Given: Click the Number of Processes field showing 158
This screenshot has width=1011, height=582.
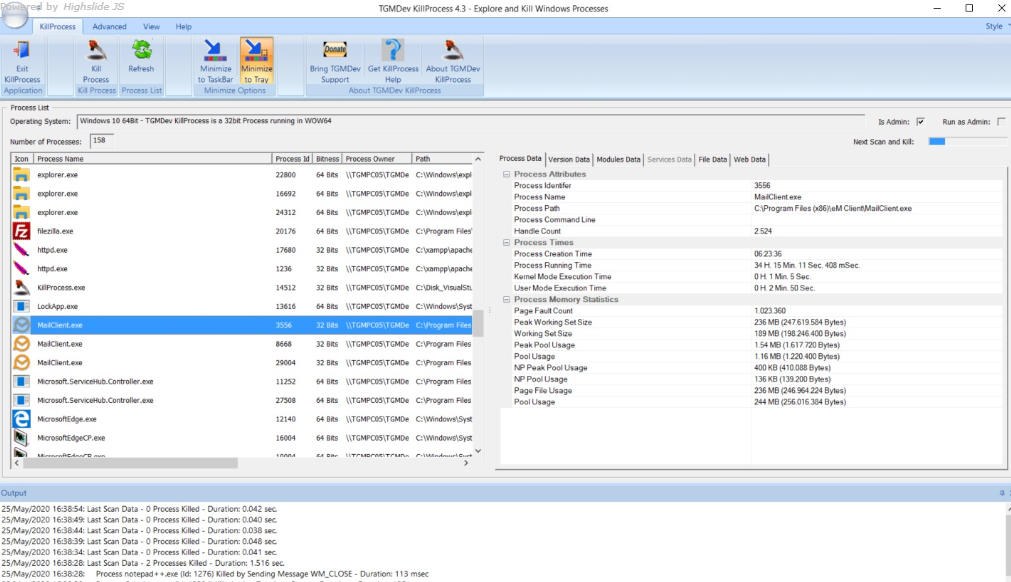Looking at the screenshot, I should 101,141.
